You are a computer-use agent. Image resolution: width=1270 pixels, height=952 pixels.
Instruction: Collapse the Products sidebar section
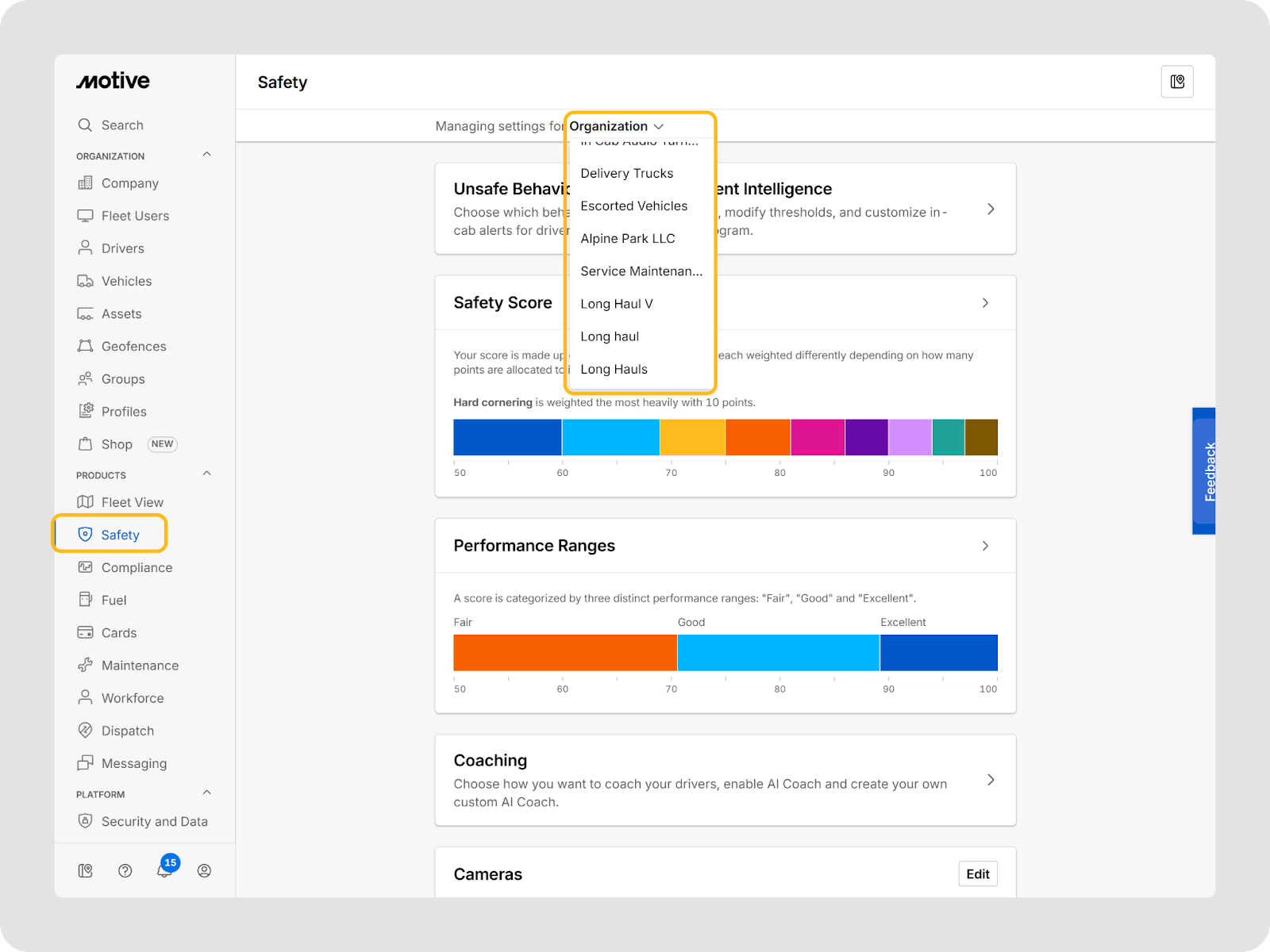(x=206, y=474)
